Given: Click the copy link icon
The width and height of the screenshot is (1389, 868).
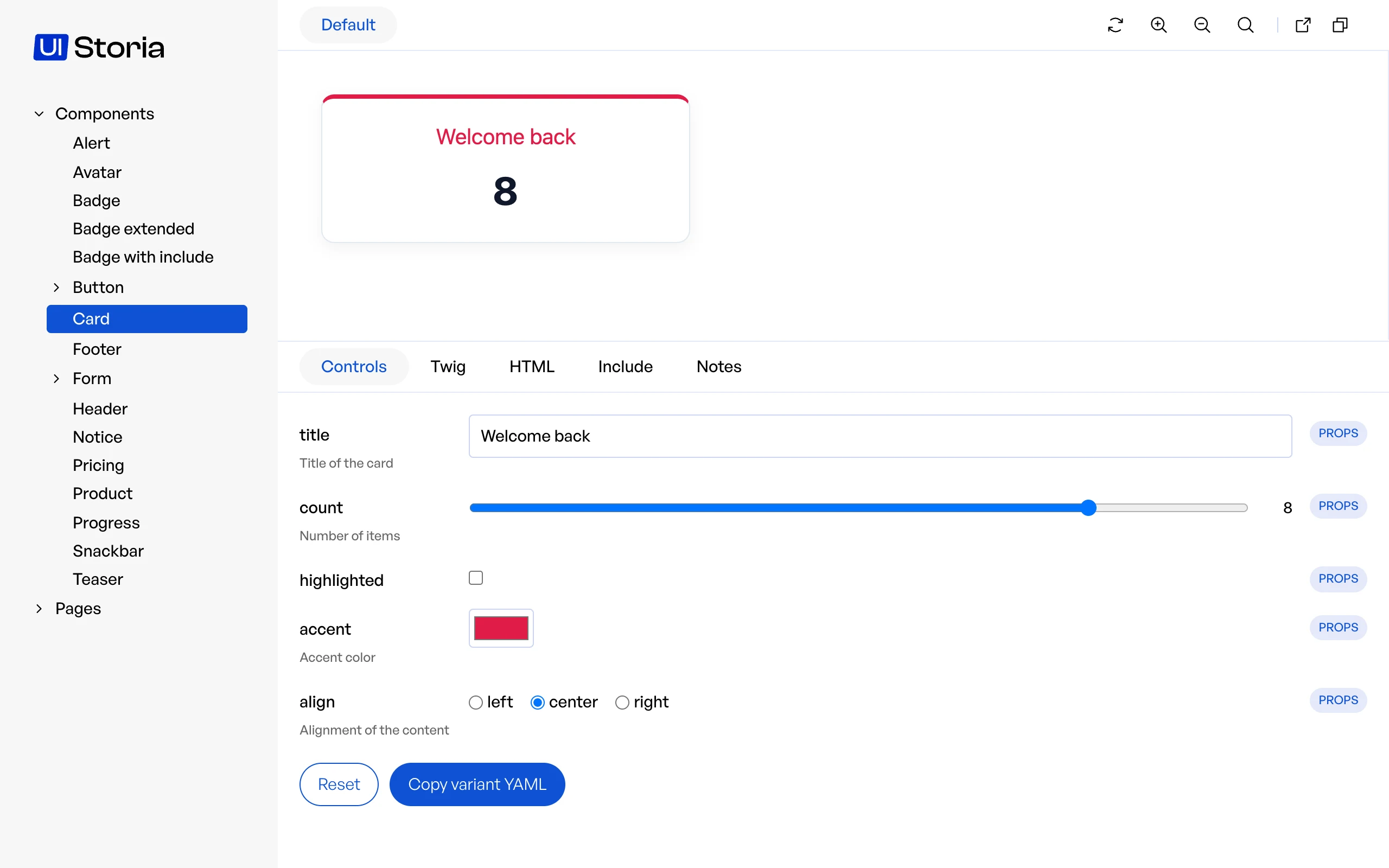Looking at the screenshot, I should point(1340,25).
